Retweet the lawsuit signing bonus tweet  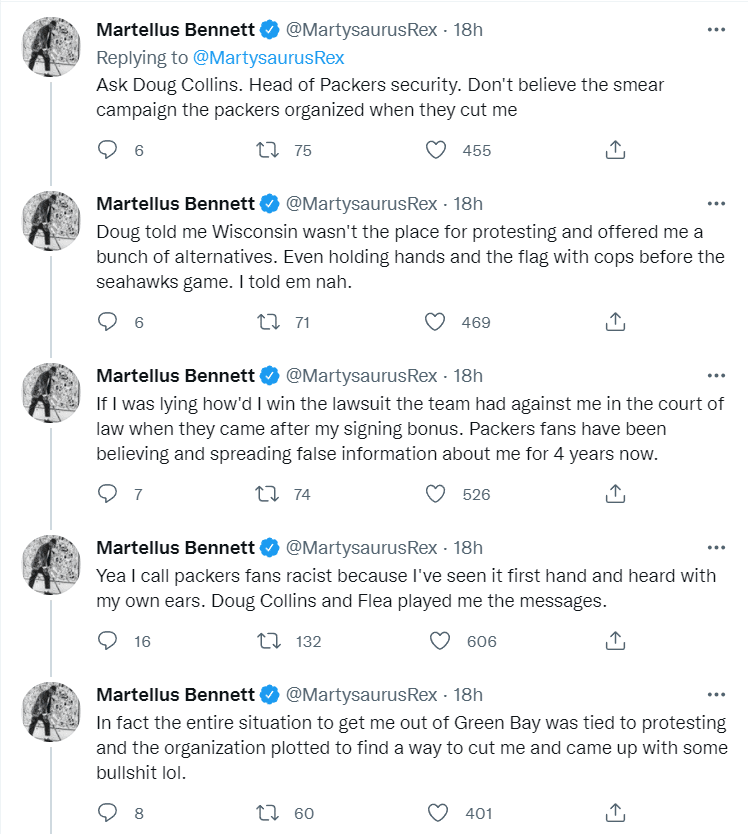coord(267,494)
